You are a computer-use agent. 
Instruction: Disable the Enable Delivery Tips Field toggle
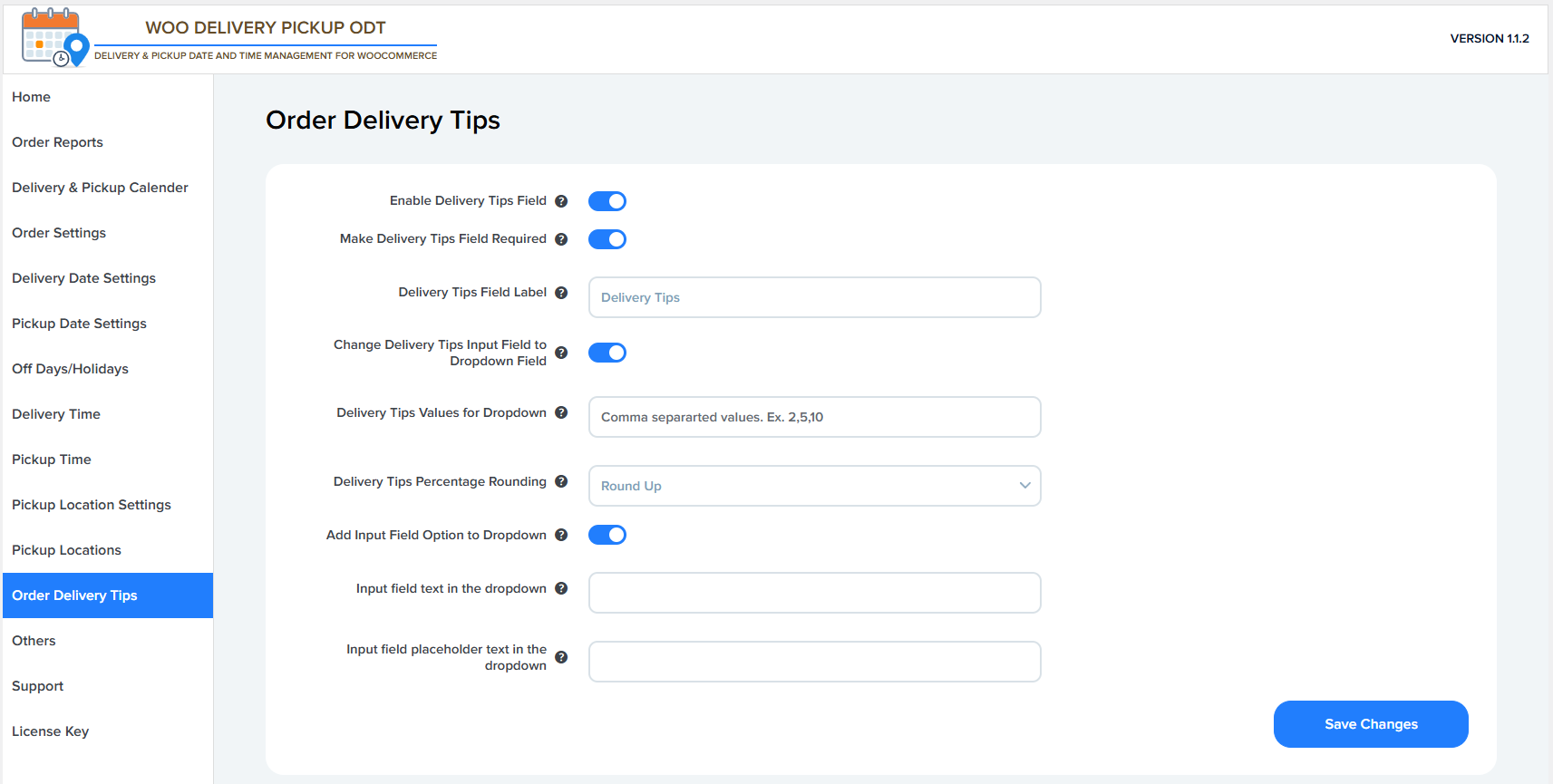pyautogui.click(x=607, y=201)
